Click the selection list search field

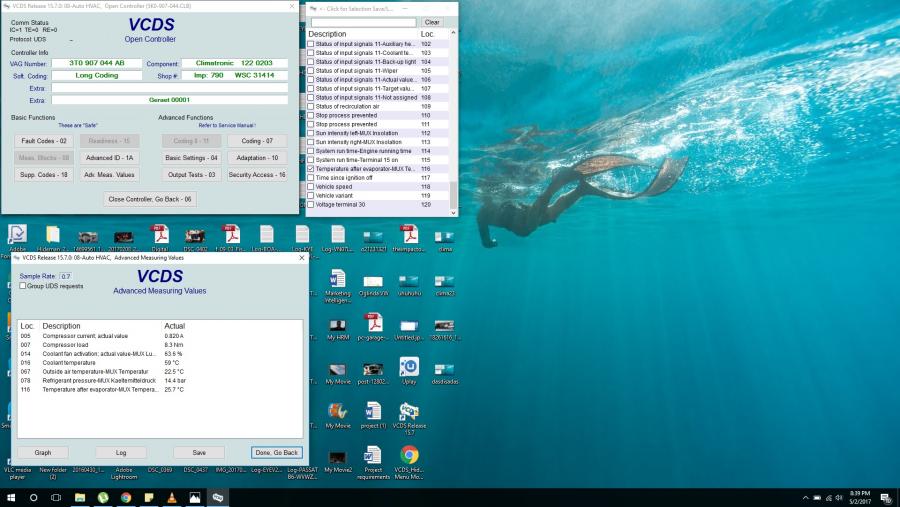click(x=362, y=22)
